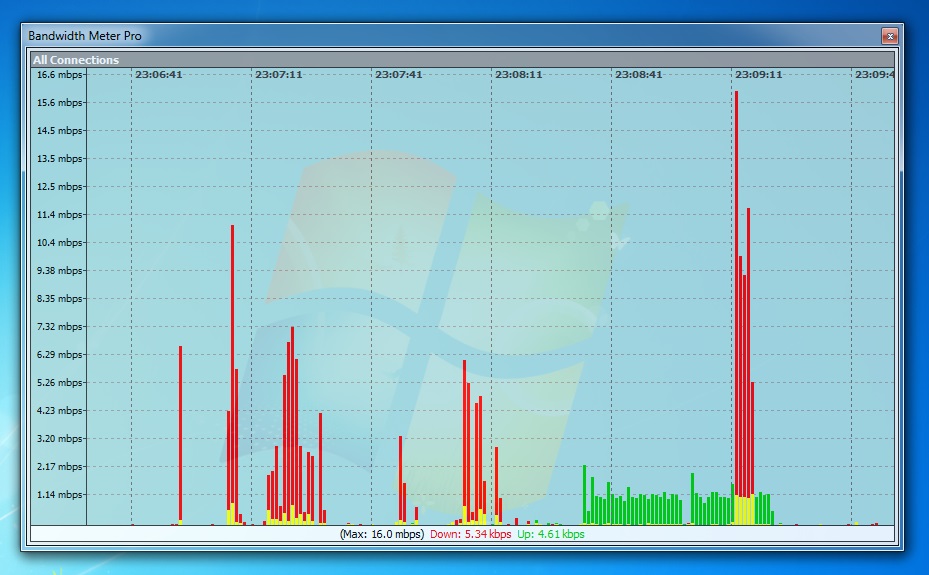Click the 1.14 mbps axis label
This screenshot has height=575, width=929.
tap(59, 494)
